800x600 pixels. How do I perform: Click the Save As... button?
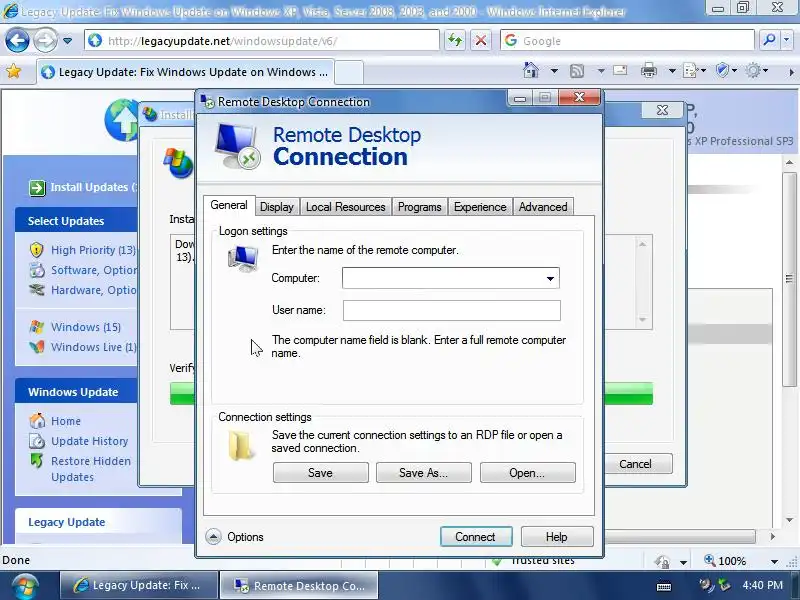click(x=423, y=473)
